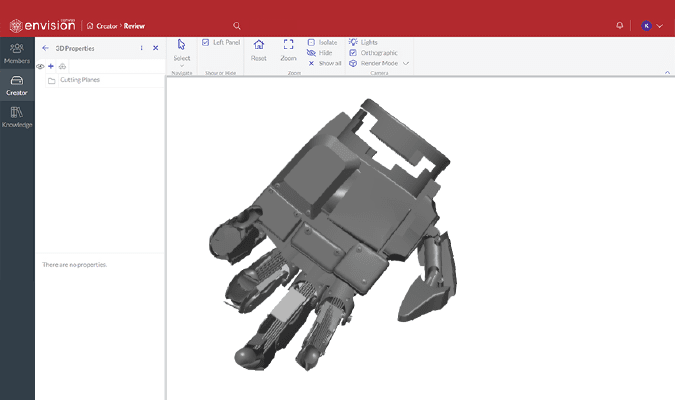Select the Cutting Planes folder
The image size is (675, 400).
click(x=79, y=80)
